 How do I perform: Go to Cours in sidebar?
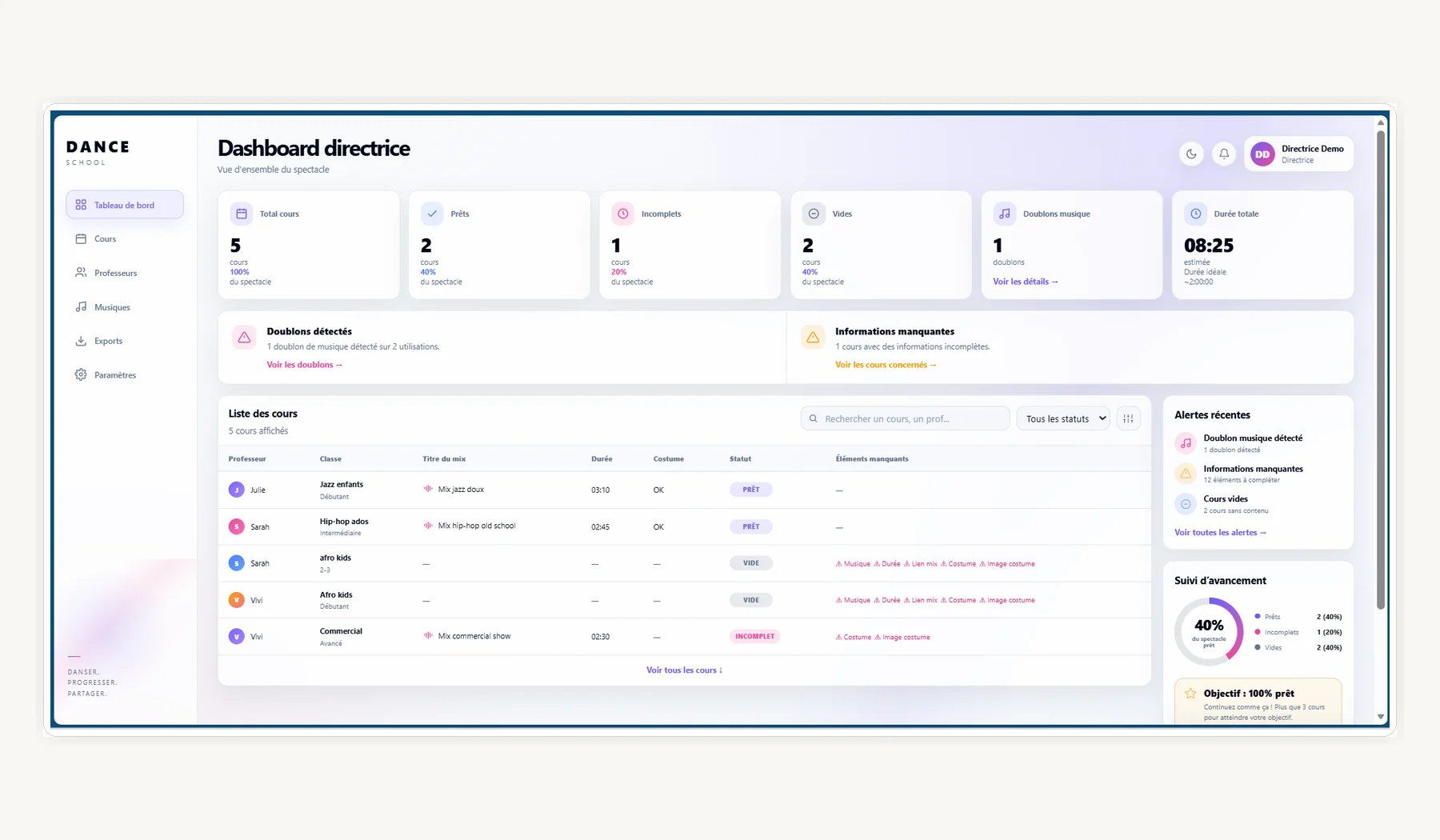click(x=125, y=239)
